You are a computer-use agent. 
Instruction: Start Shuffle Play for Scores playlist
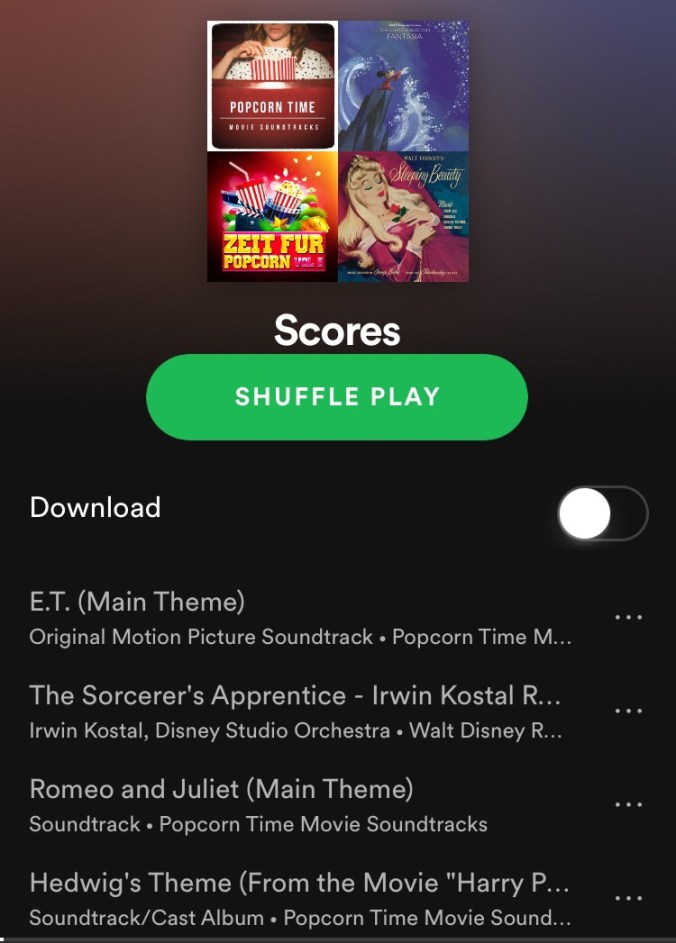[x=337, y=397]
